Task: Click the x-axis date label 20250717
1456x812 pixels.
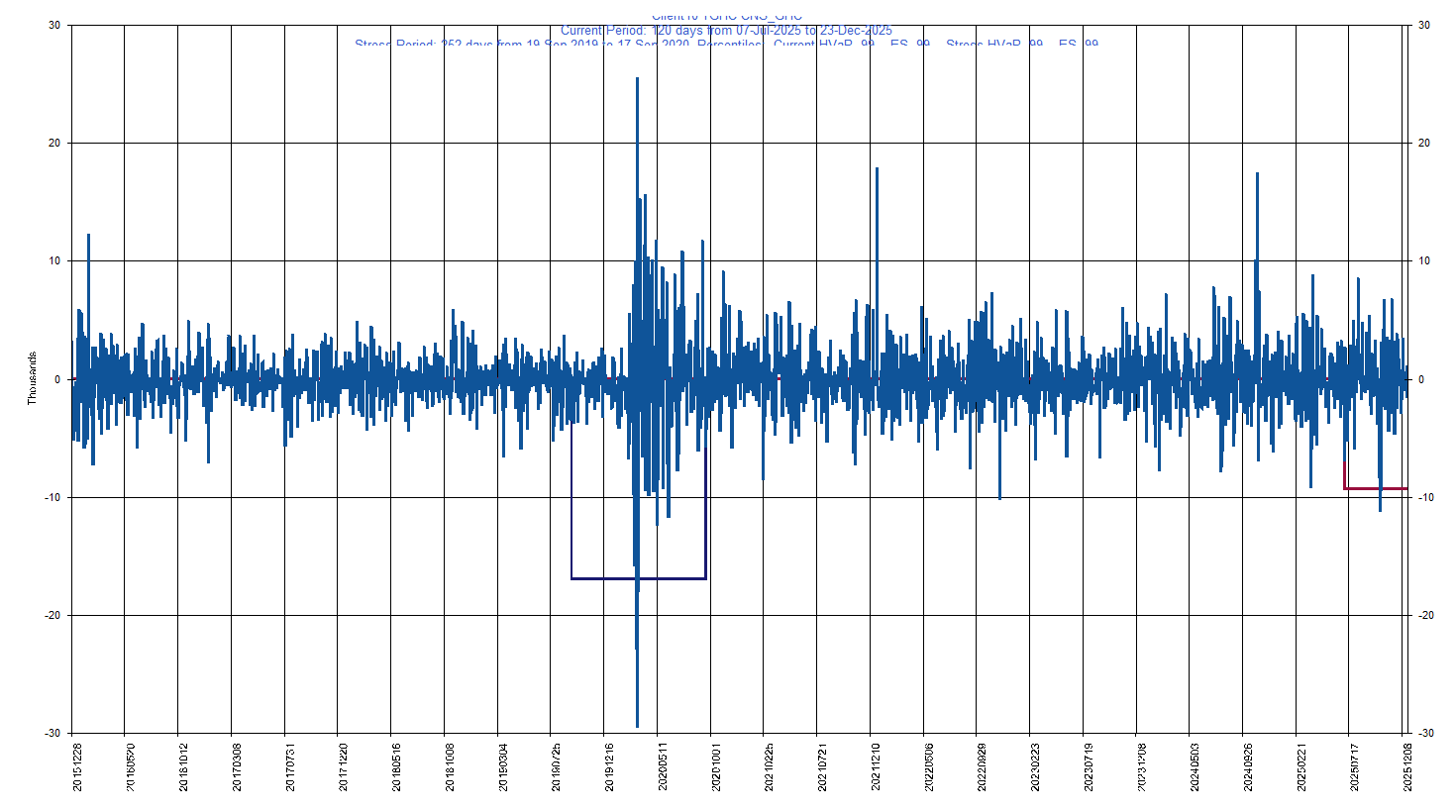Action: click(1356, 767)
